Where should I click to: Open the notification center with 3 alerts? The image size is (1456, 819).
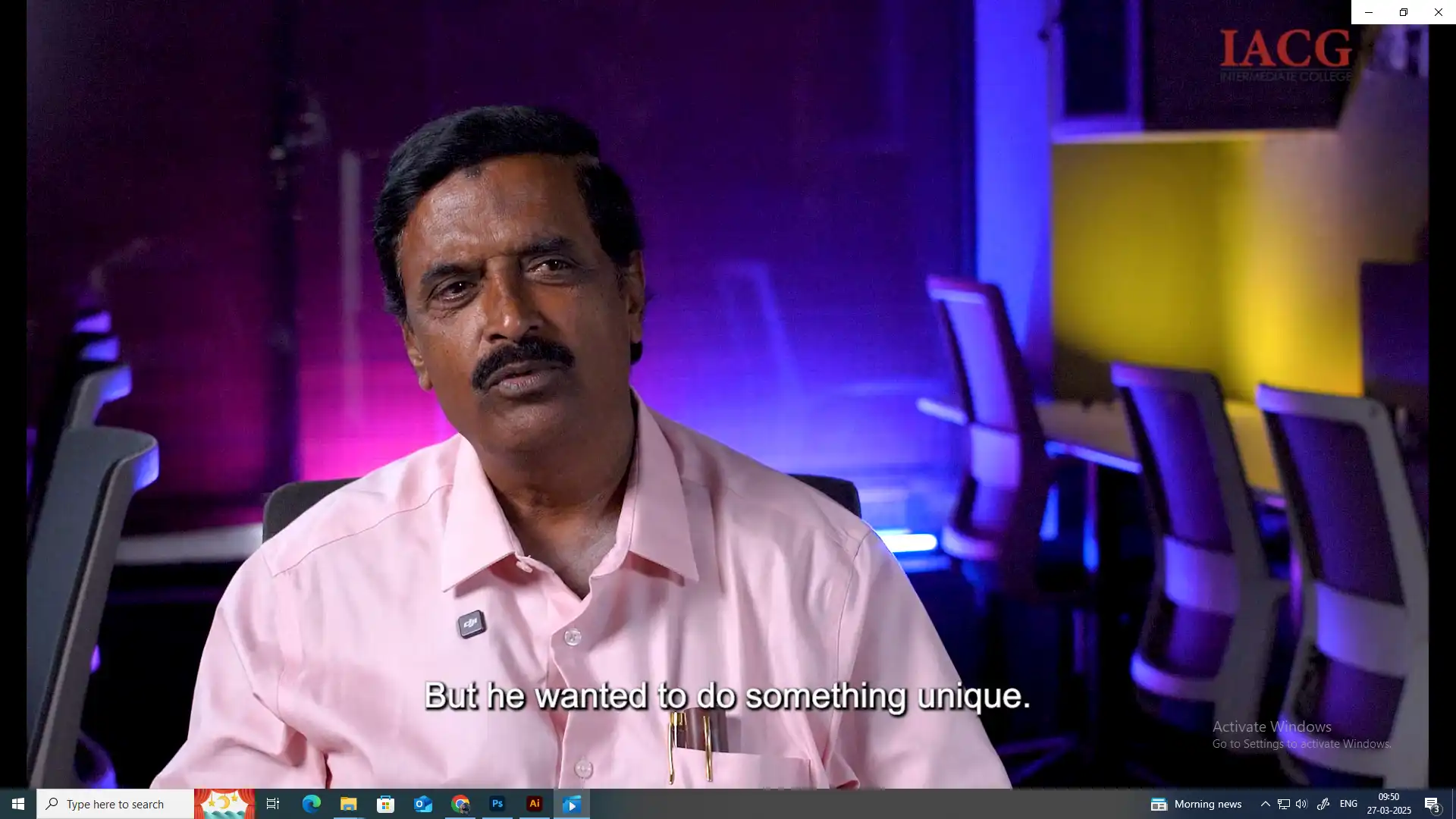point(1432,804)
